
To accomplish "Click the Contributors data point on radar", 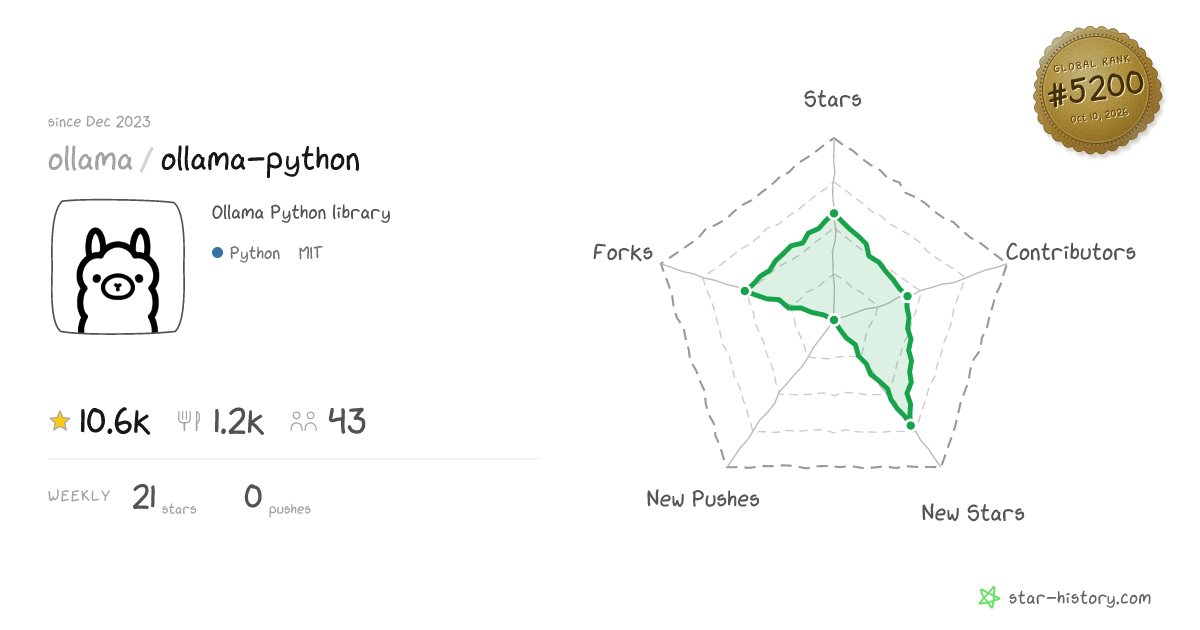I will [x=906, y=295].
